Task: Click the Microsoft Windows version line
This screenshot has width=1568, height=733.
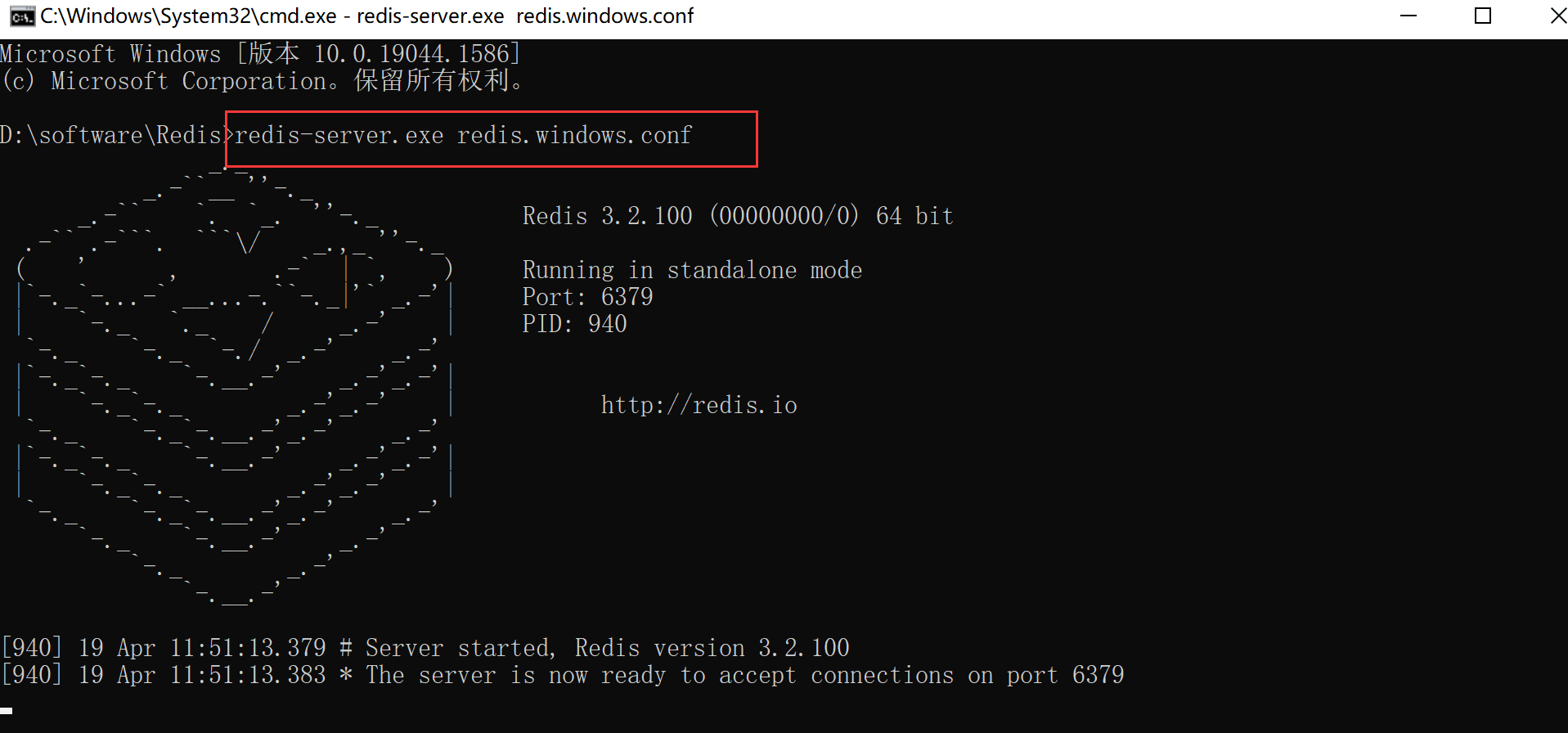Action: tap(260, 52)
